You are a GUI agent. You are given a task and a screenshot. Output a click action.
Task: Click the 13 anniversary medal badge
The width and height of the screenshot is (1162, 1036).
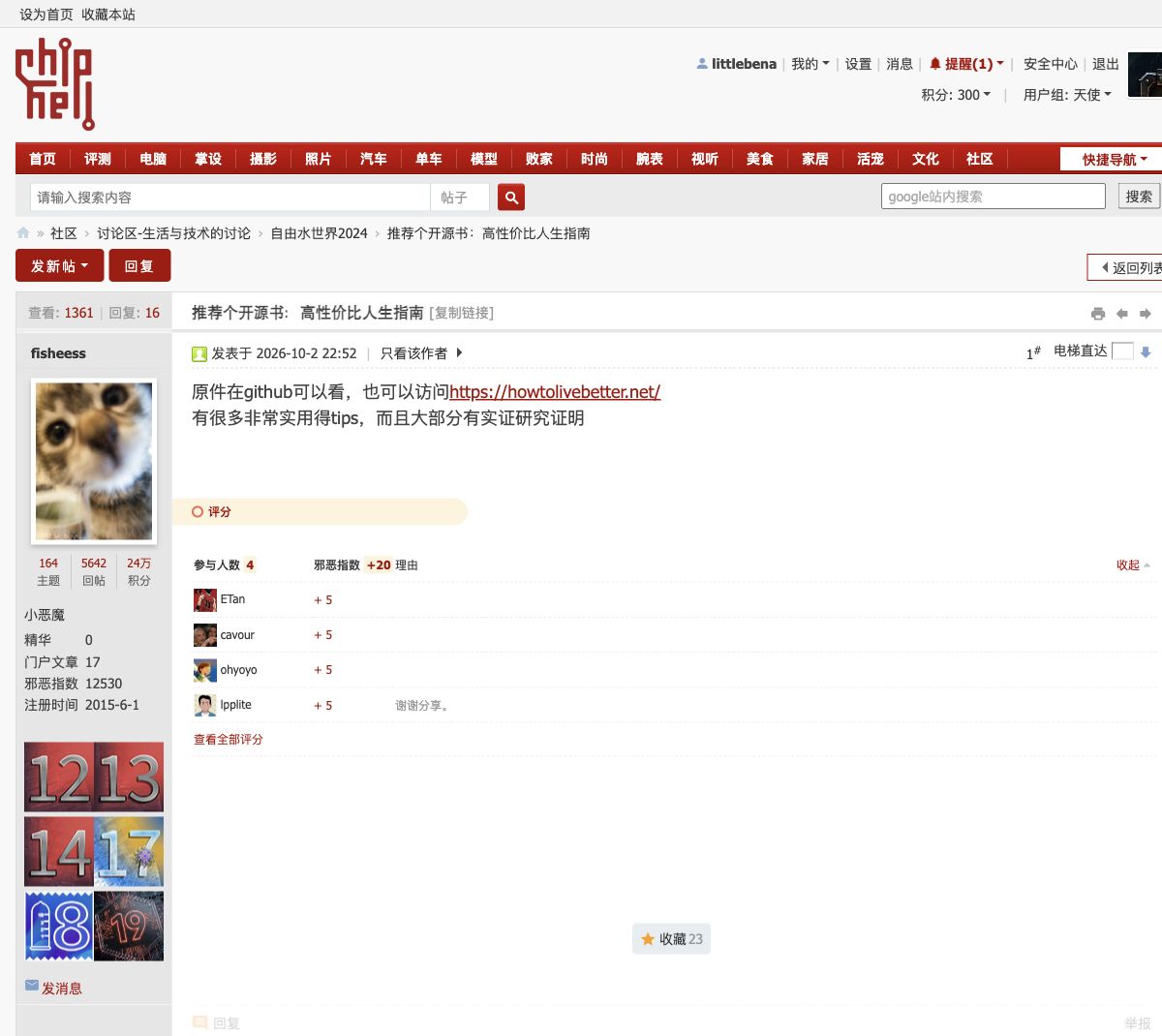[x=129, y=777]
